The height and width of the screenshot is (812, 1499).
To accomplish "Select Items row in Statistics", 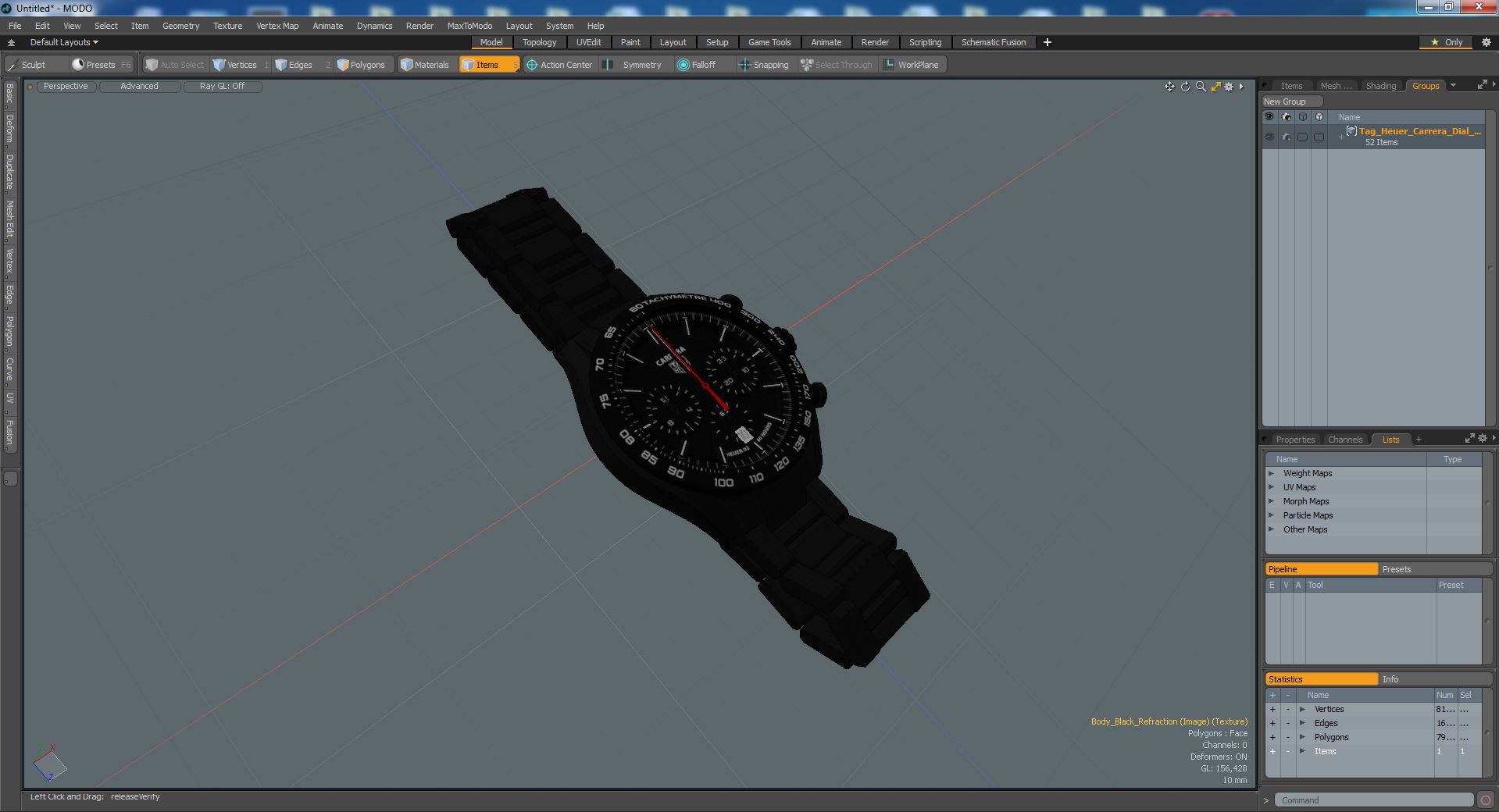I will click(x=1372, y=751).
